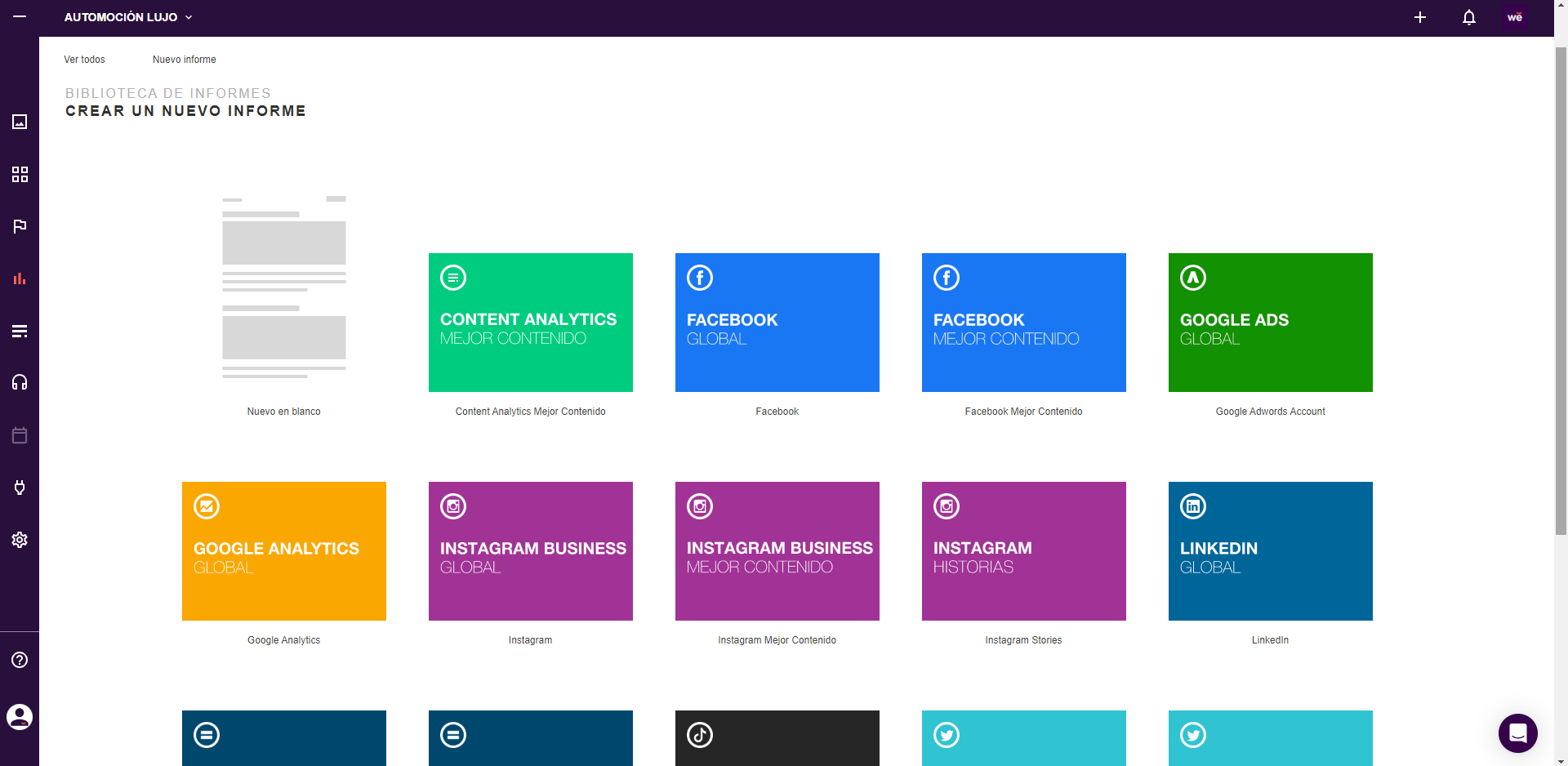Open the calendar planner icon in sidebar
The image size is (1568, 766).
[x=20, y=435]
